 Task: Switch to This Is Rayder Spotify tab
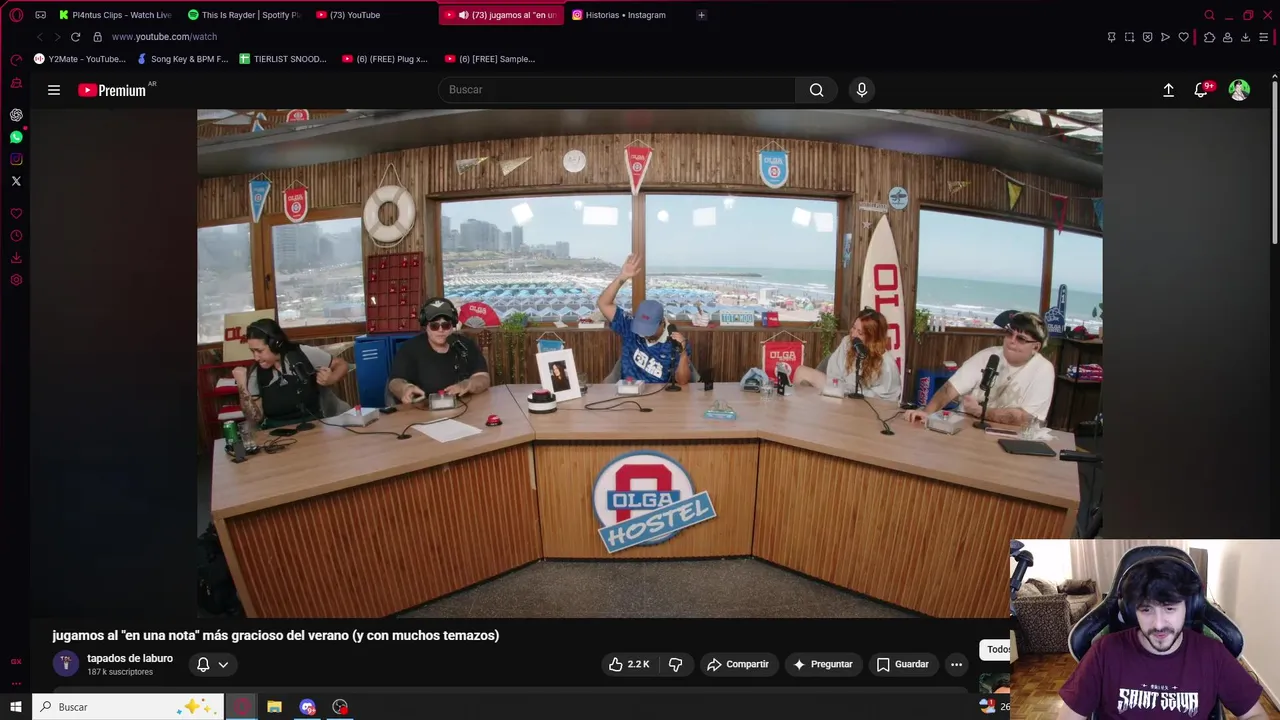point(244,15)
